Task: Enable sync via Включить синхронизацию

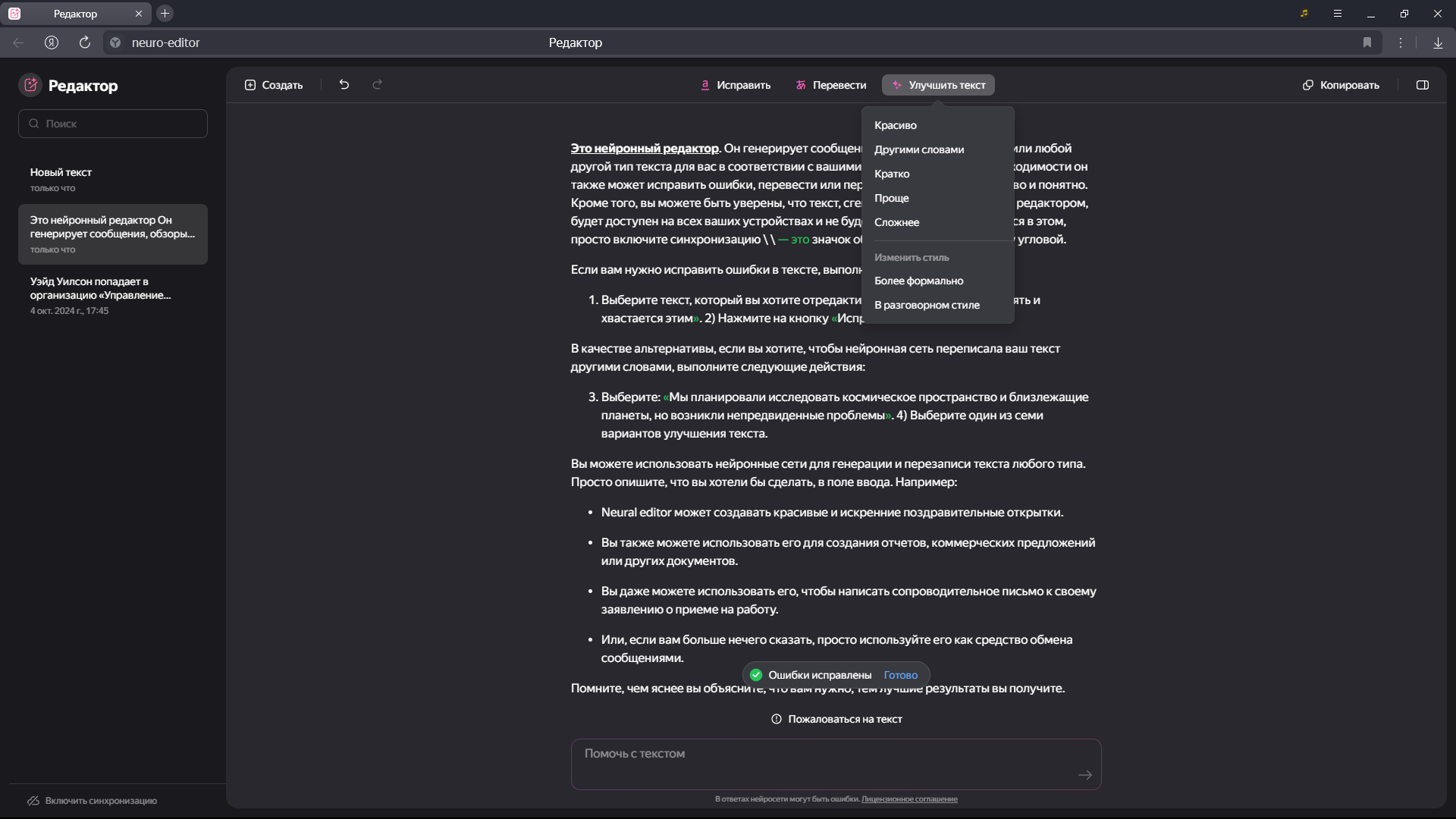Action: coord(100,801)
